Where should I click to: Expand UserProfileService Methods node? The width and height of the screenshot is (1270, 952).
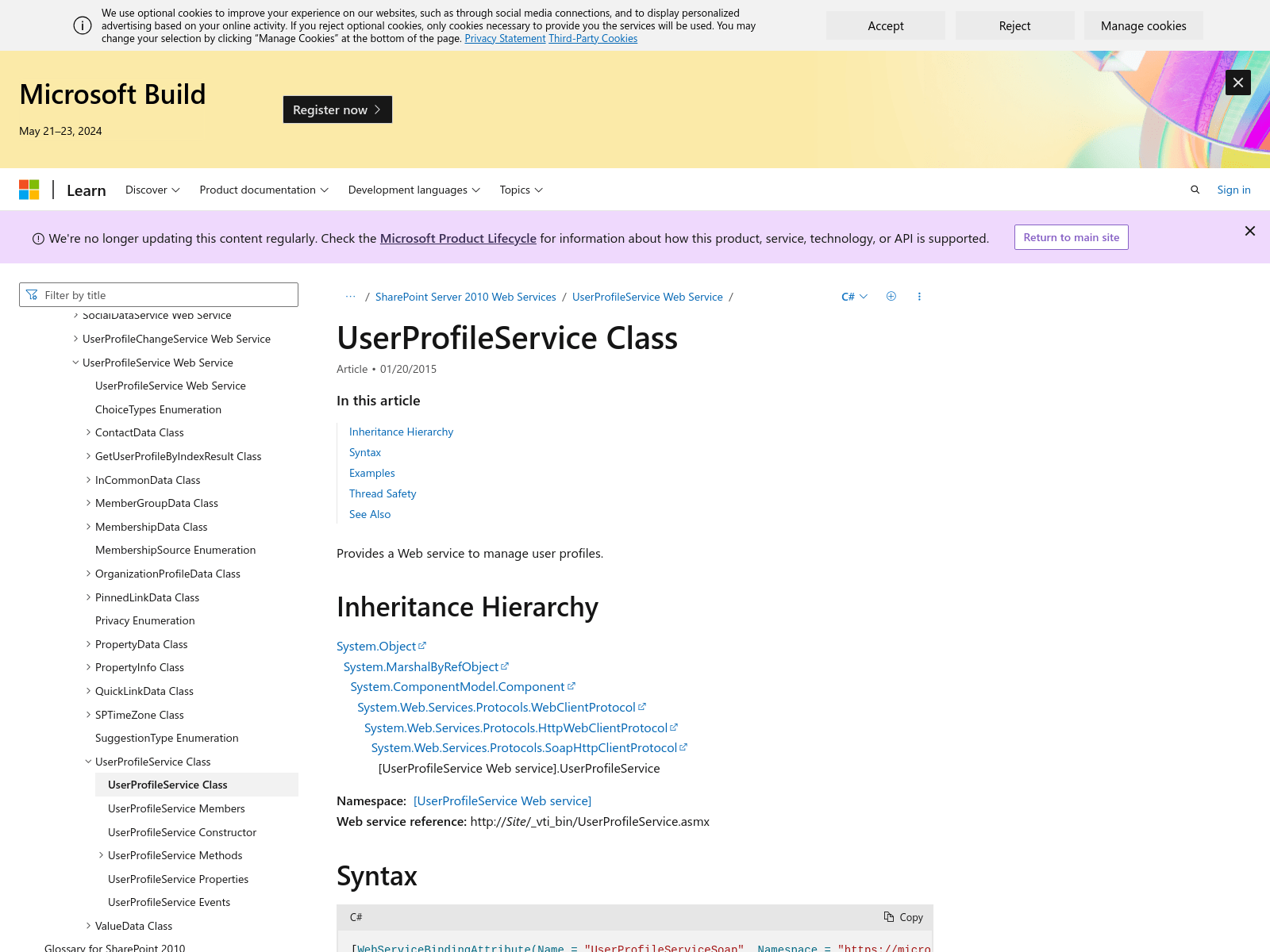(101, 855)
